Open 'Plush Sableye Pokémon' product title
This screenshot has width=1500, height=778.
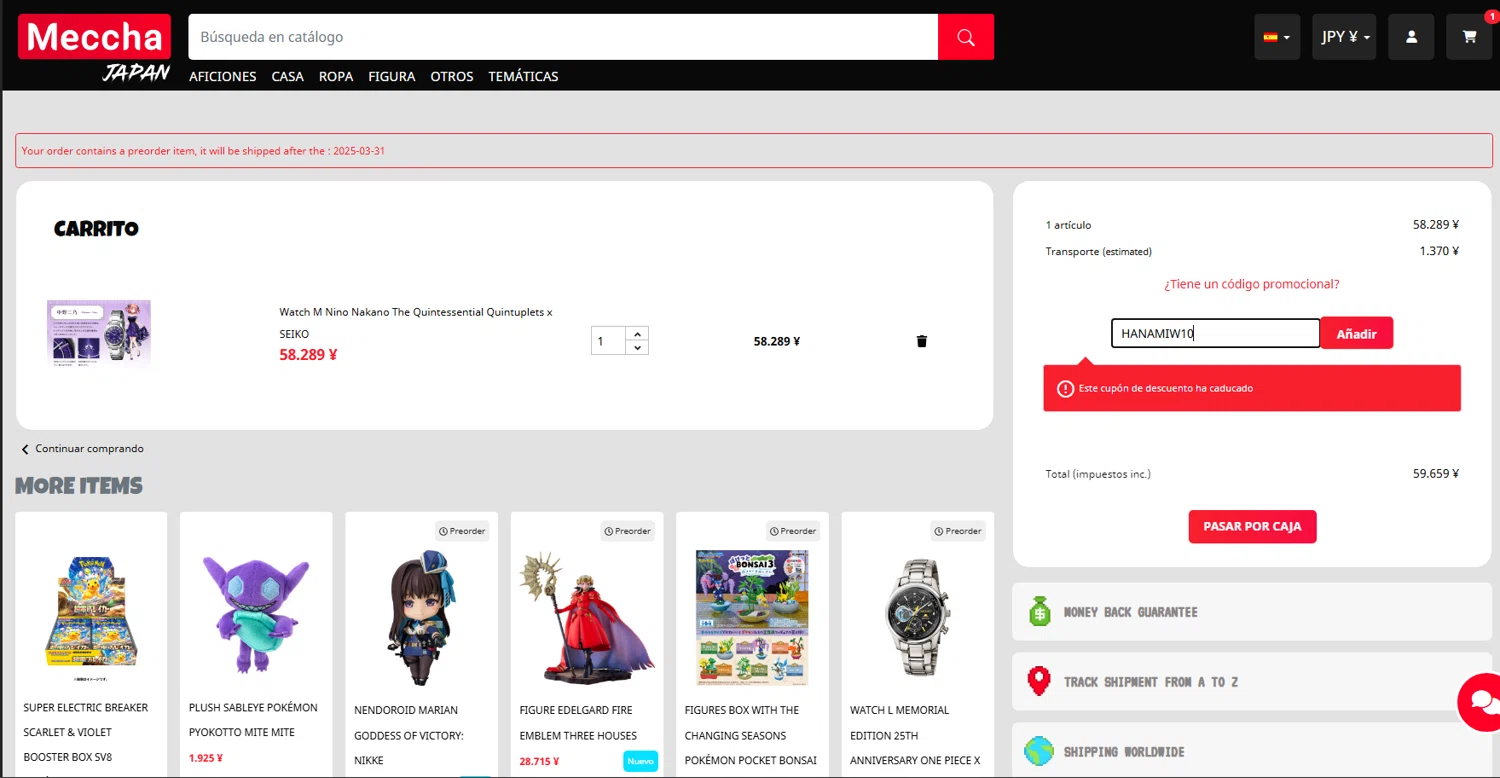tap(253, 720)
